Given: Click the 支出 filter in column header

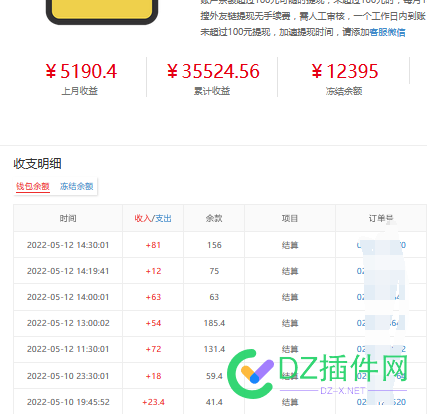Looking at the screenshot, I should (x=163, y=218).
